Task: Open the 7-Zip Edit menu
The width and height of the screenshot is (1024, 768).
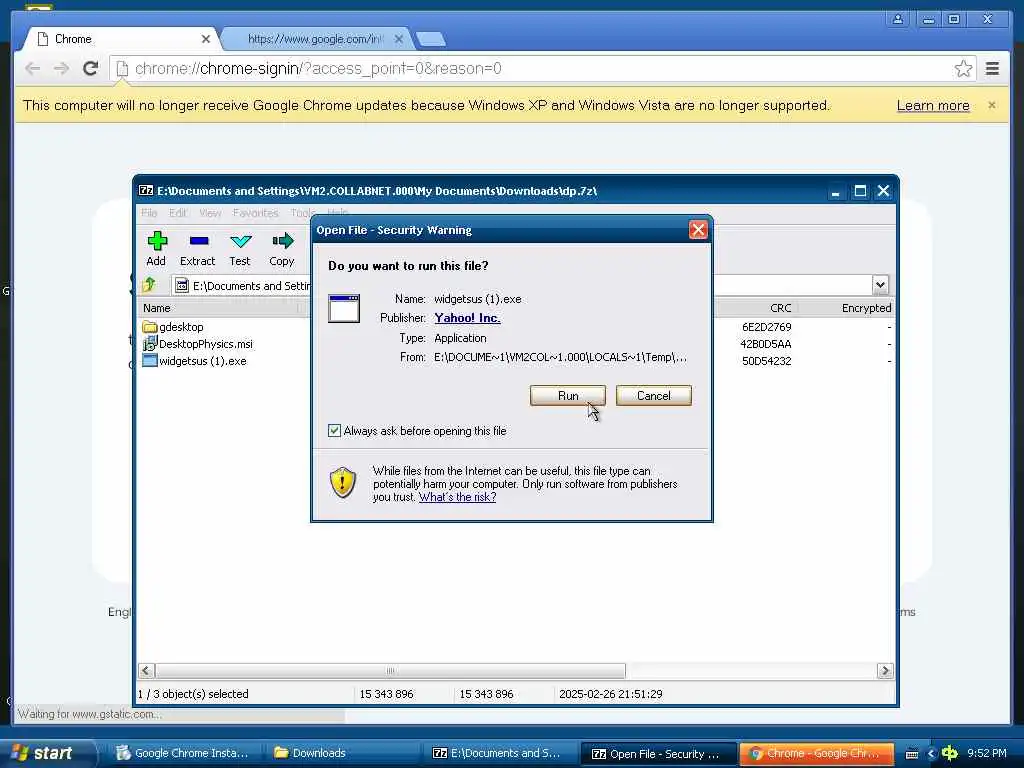Action: [177, 213]
